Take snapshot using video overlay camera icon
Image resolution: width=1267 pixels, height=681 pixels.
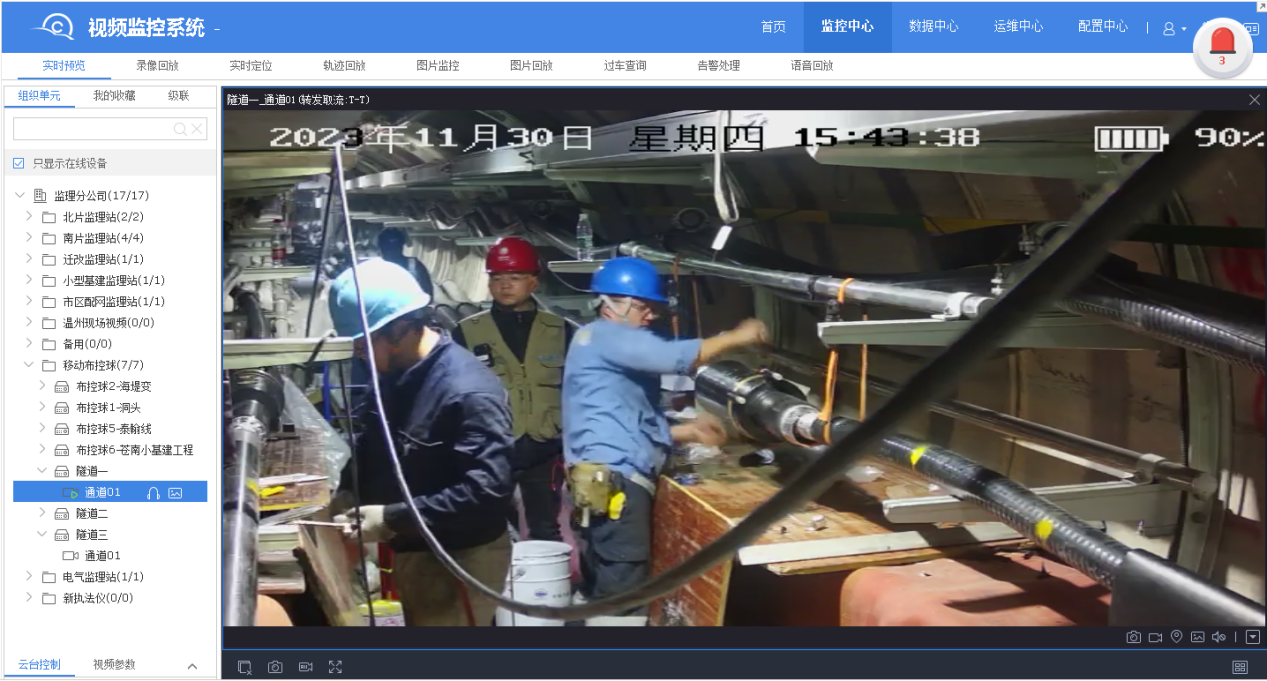coord(1133,637)
